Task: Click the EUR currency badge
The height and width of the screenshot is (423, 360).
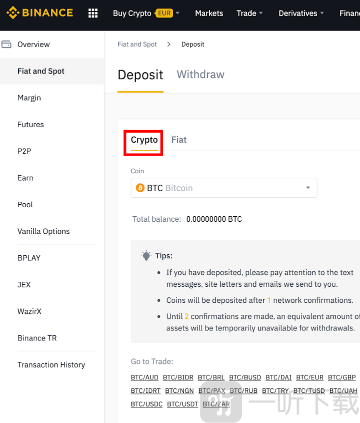Action: click(x=165, y=13)
